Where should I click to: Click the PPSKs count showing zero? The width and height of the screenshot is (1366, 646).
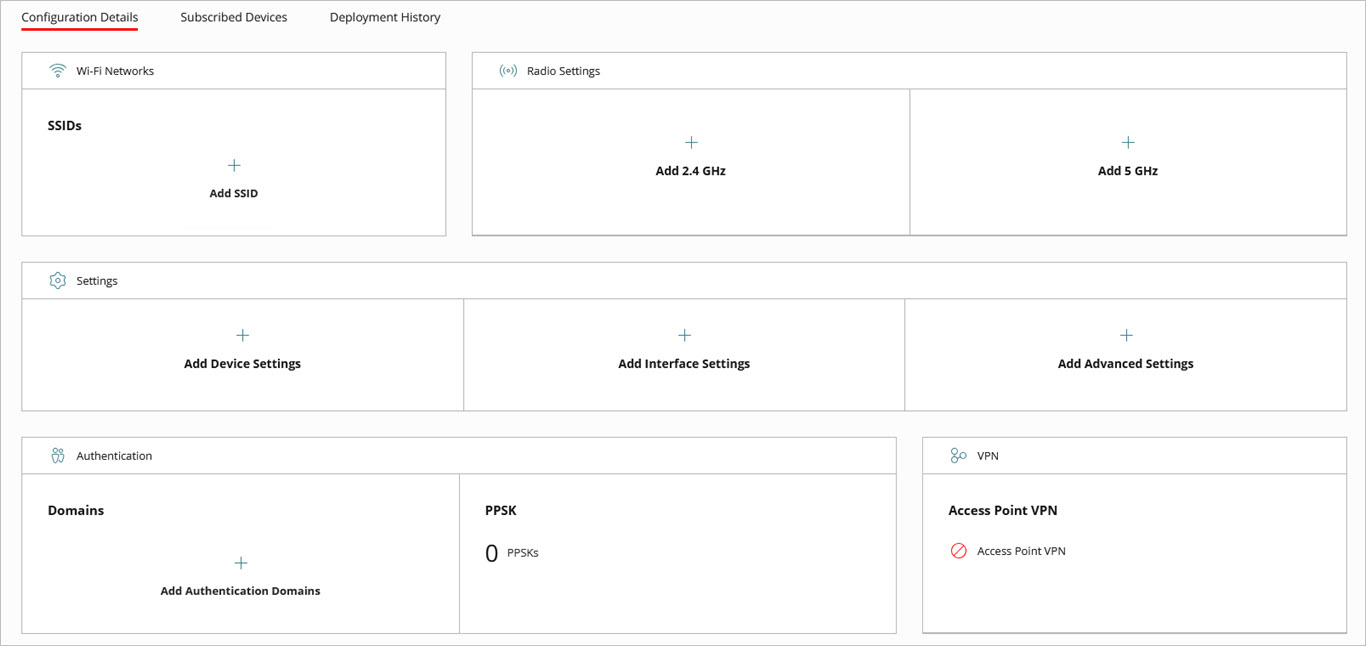pos(491,552)
